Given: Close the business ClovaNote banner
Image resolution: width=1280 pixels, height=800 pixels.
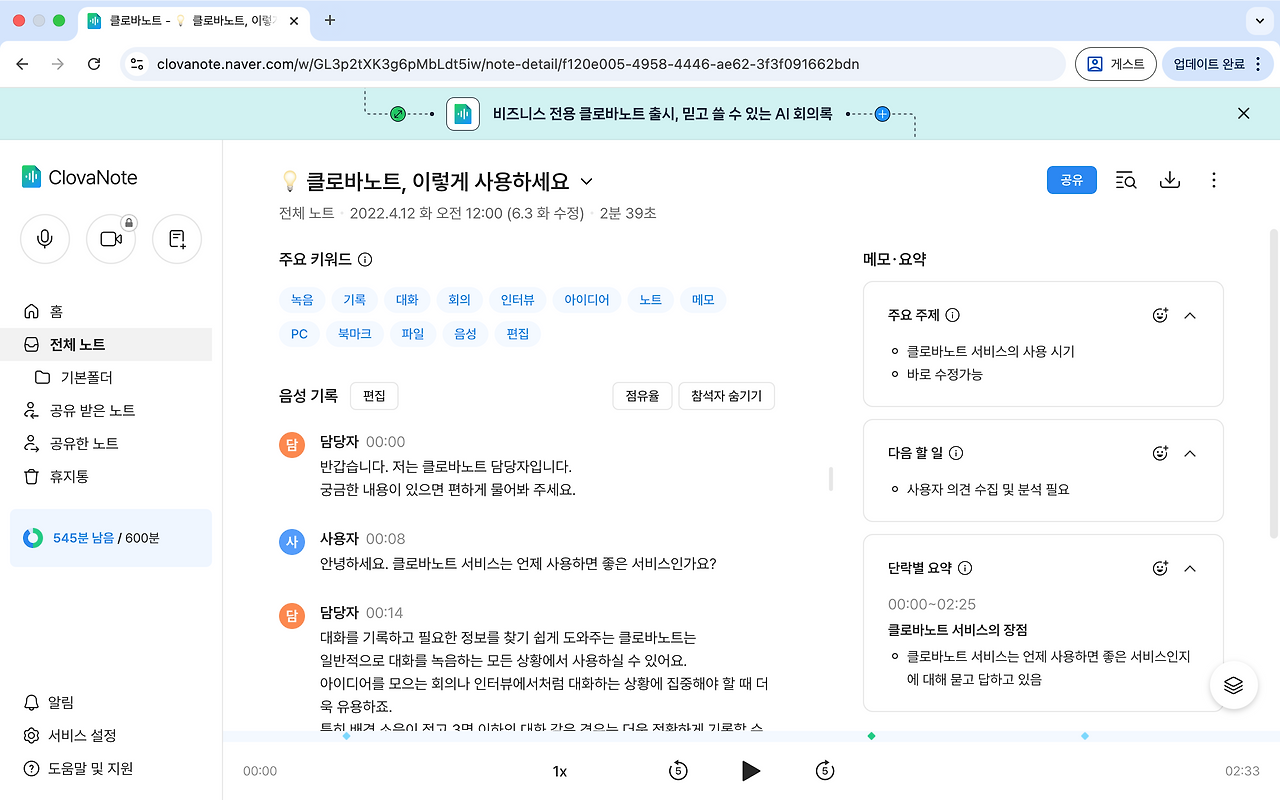Looking at the screenshot, I should click(1244, 114).
